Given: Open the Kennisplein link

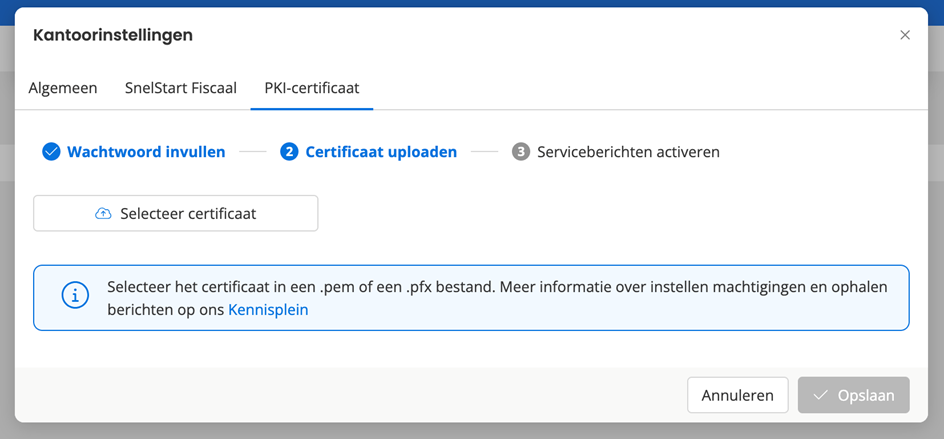Looking at the screenshot, I should coord(268,310).
